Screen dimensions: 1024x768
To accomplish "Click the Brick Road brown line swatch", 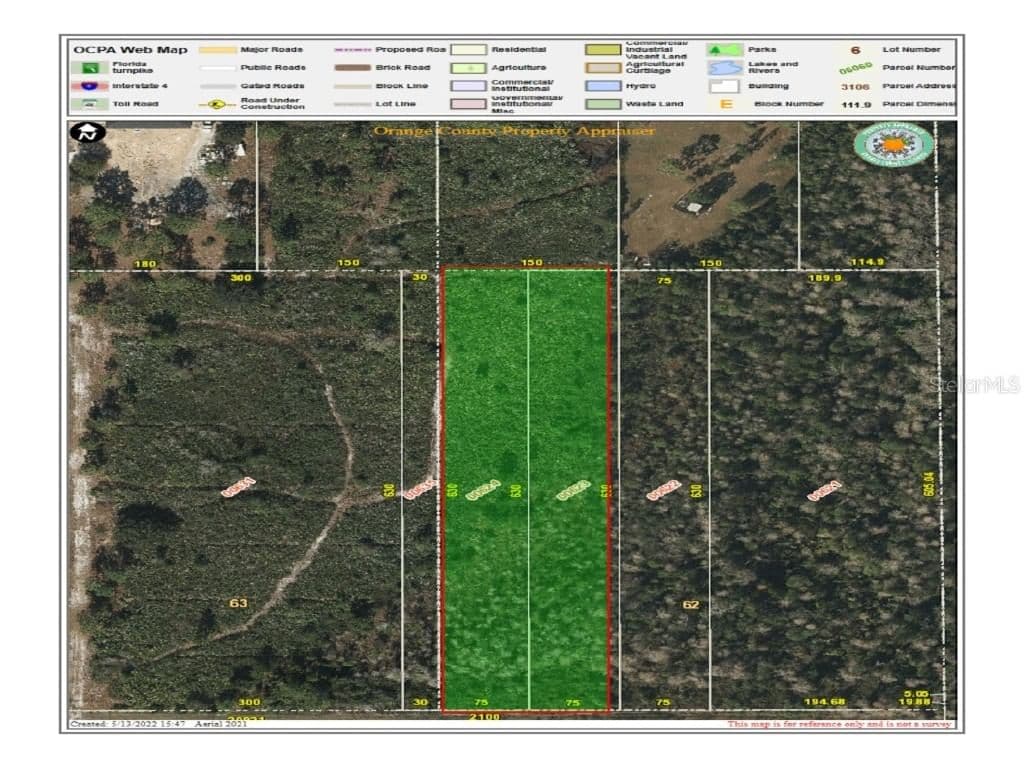I will (x=353, y=67).
